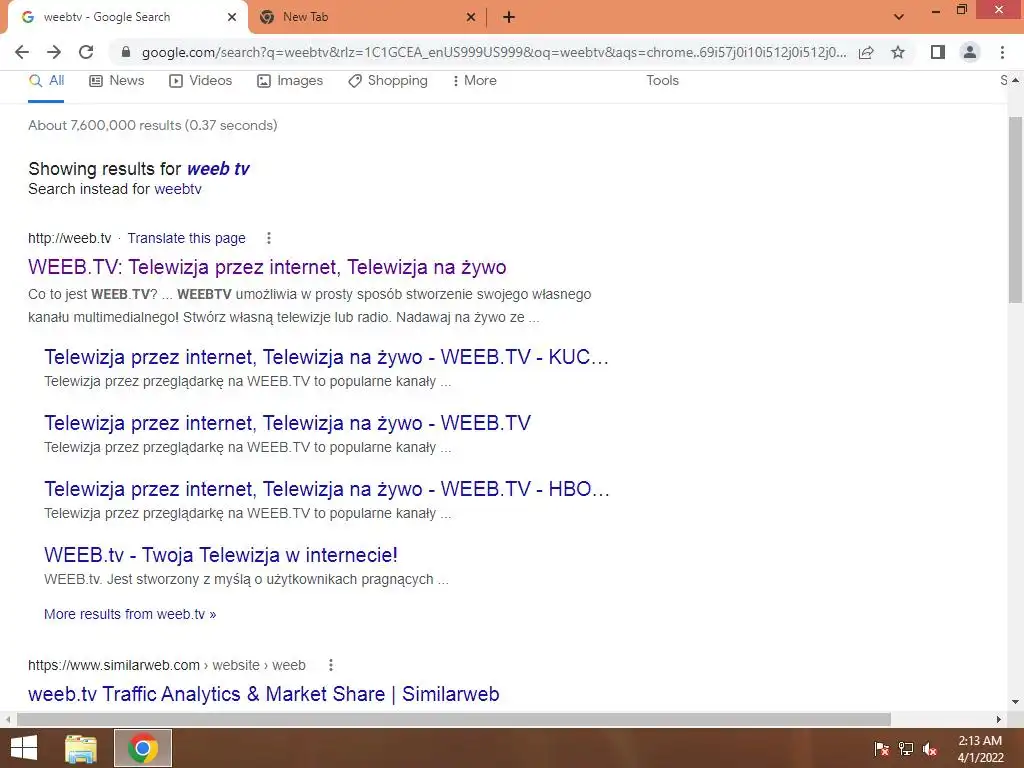Click More results from weeb.tv
The height and width of the screenshot is (768, 1024).
(130, 615)
